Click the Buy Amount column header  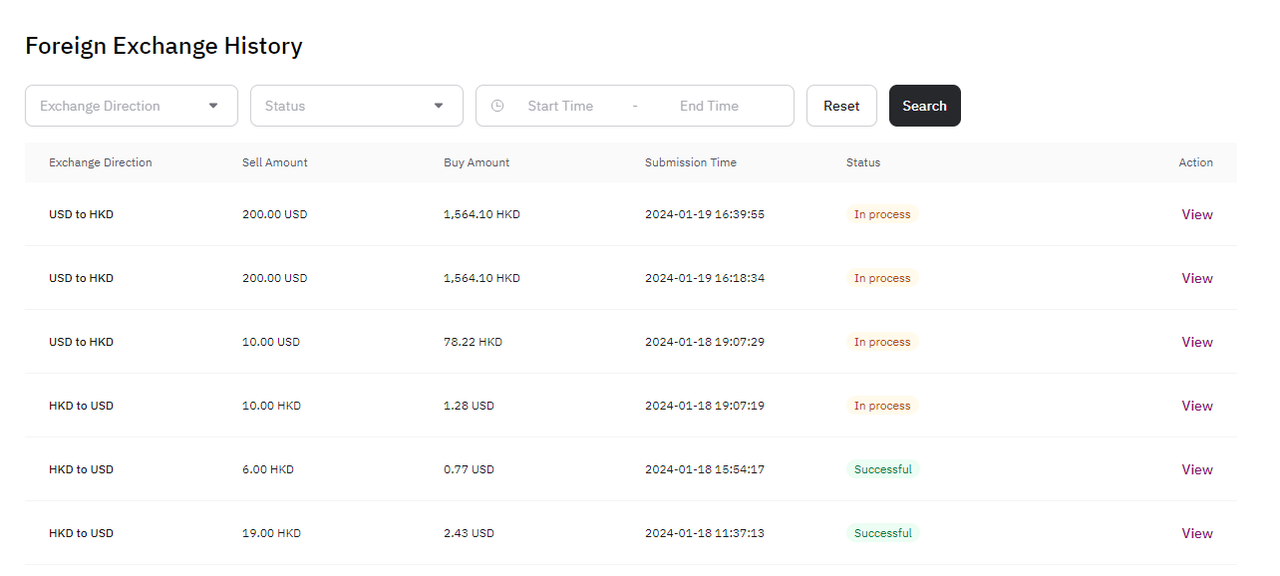(x=477, y=162)
